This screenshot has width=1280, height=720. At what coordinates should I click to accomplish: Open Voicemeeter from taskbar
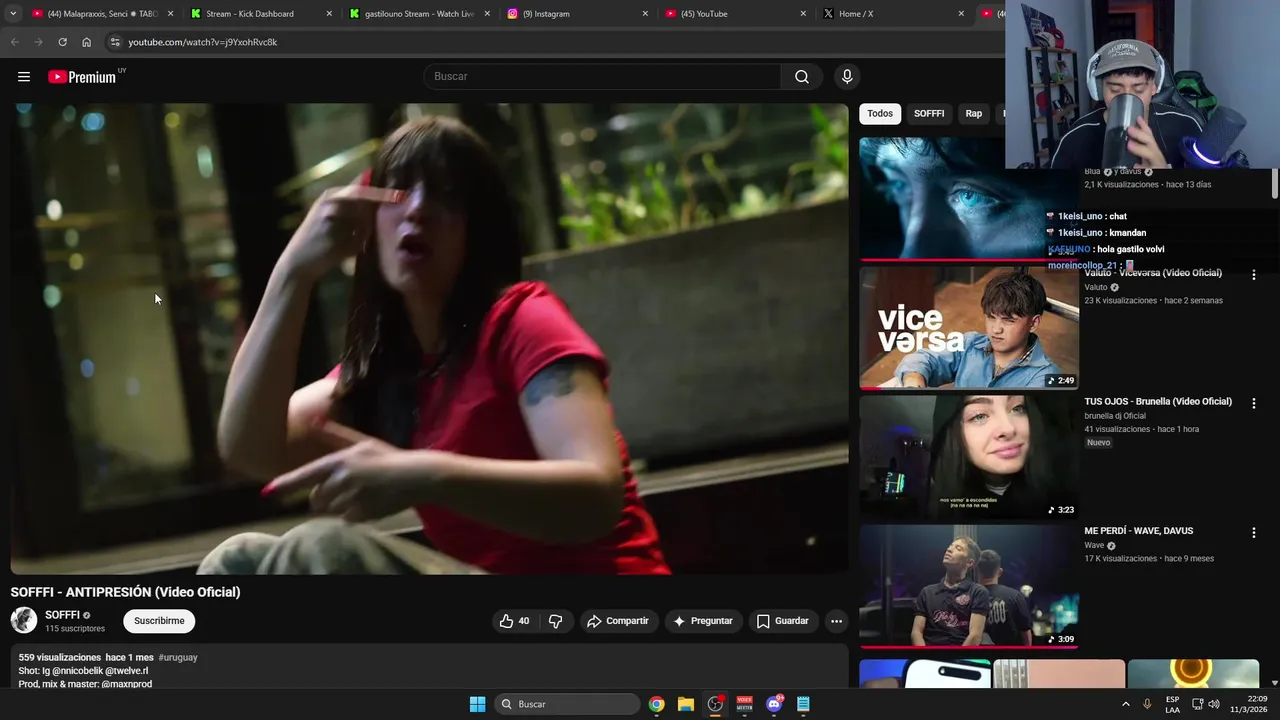[x=744, y=704]
